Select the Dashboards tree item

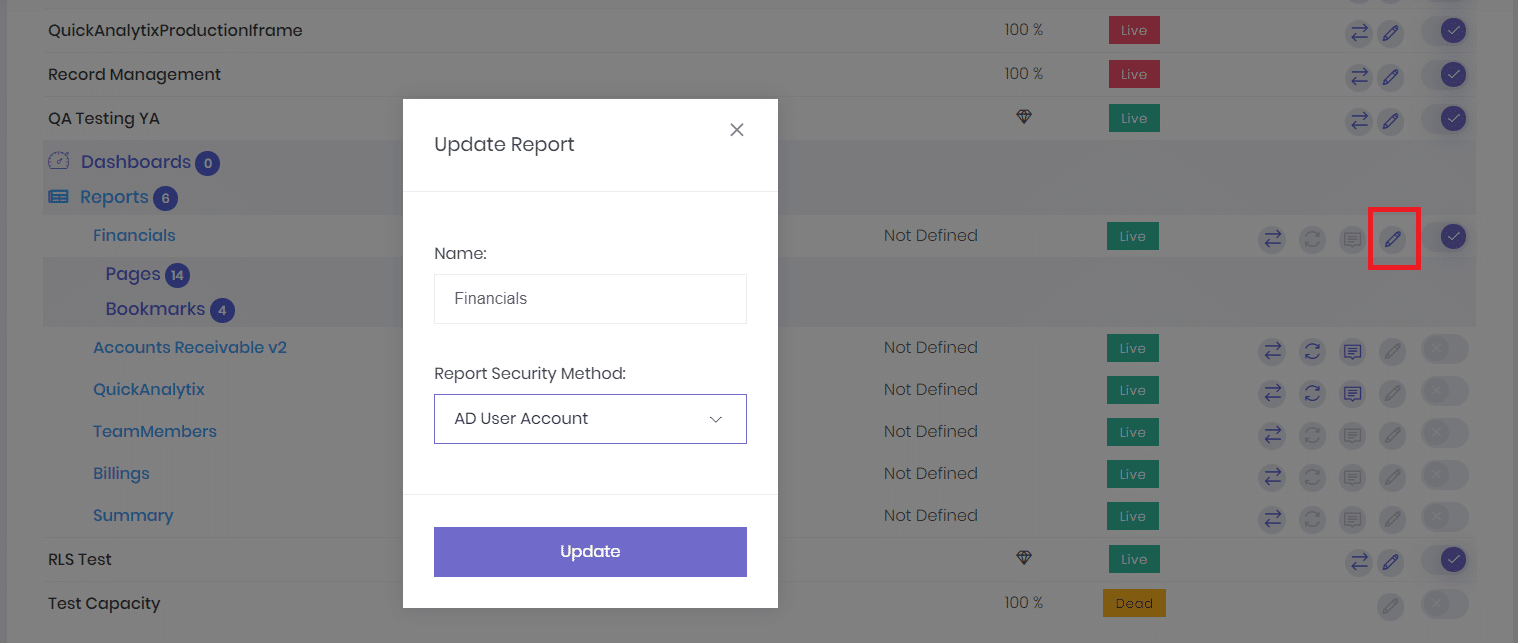[x=135, y=161]
